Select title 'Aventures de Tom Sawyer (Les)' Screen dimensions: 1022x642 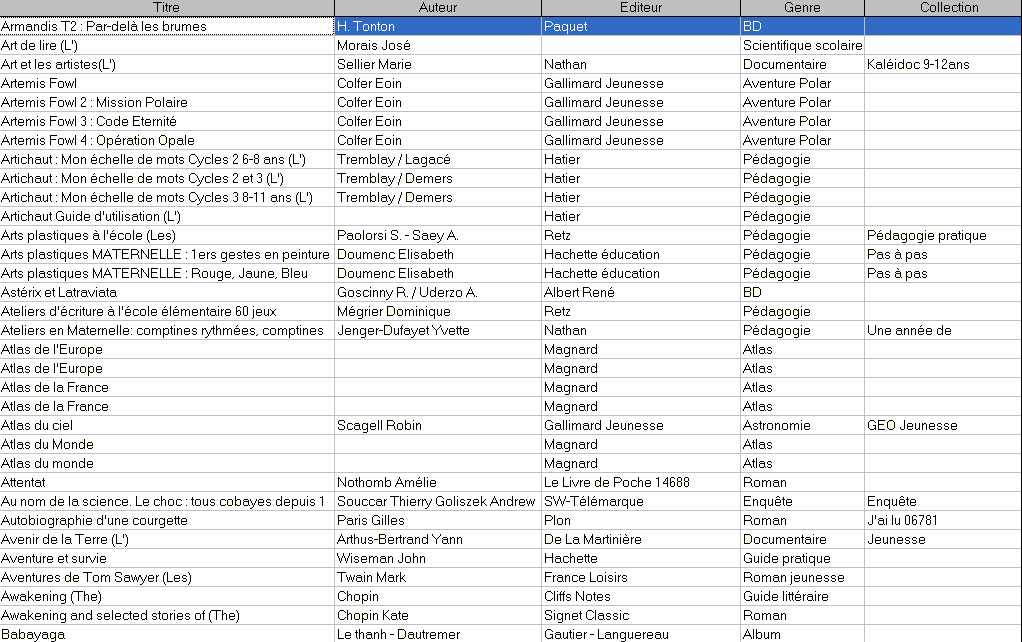tap(96, 577)
